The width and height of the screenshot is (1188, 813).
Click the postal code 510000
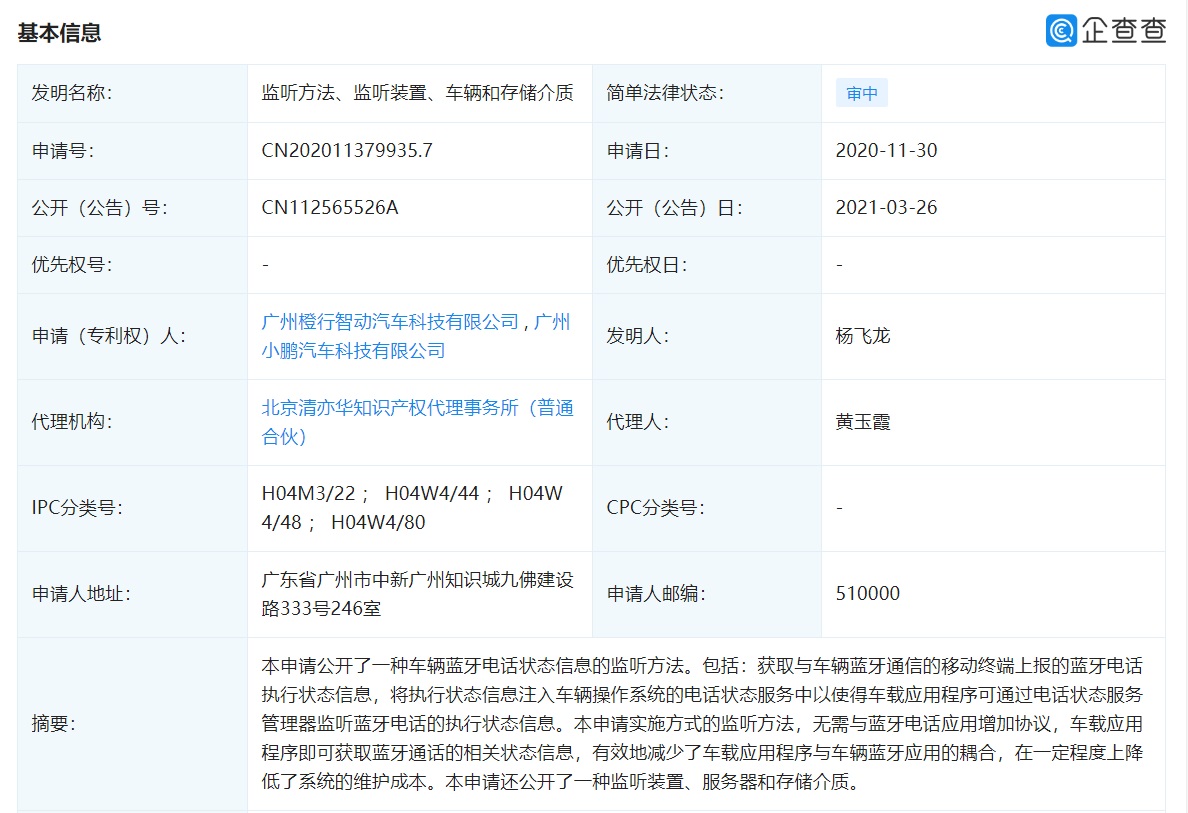868,593
